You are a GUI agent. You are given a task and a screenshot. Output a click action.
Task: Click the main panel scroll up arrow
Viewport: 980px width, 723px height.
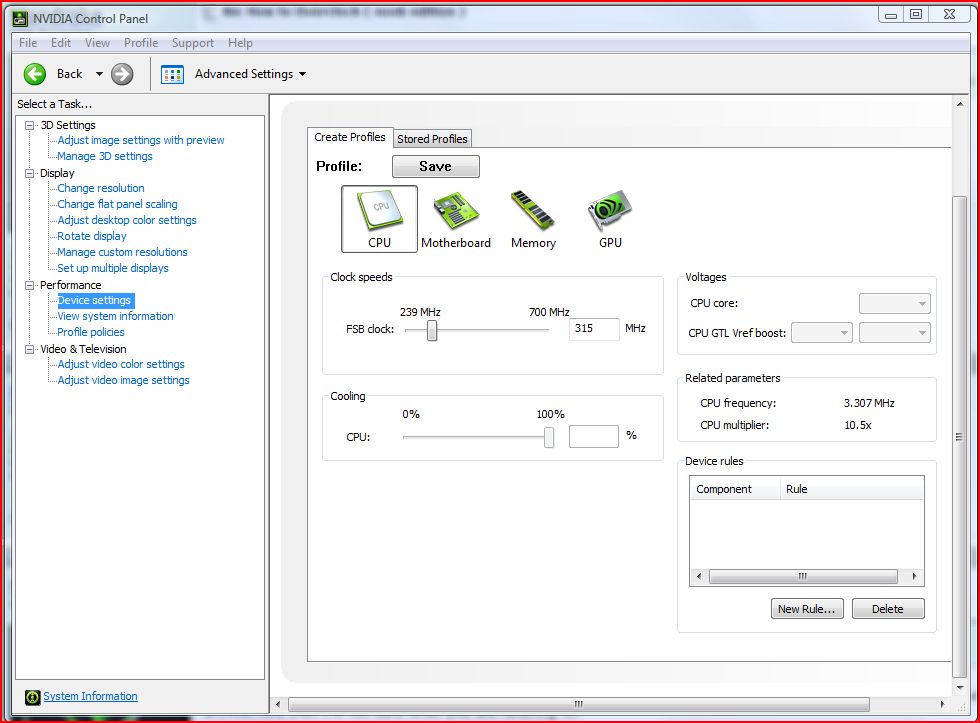[x=960, y=104]
